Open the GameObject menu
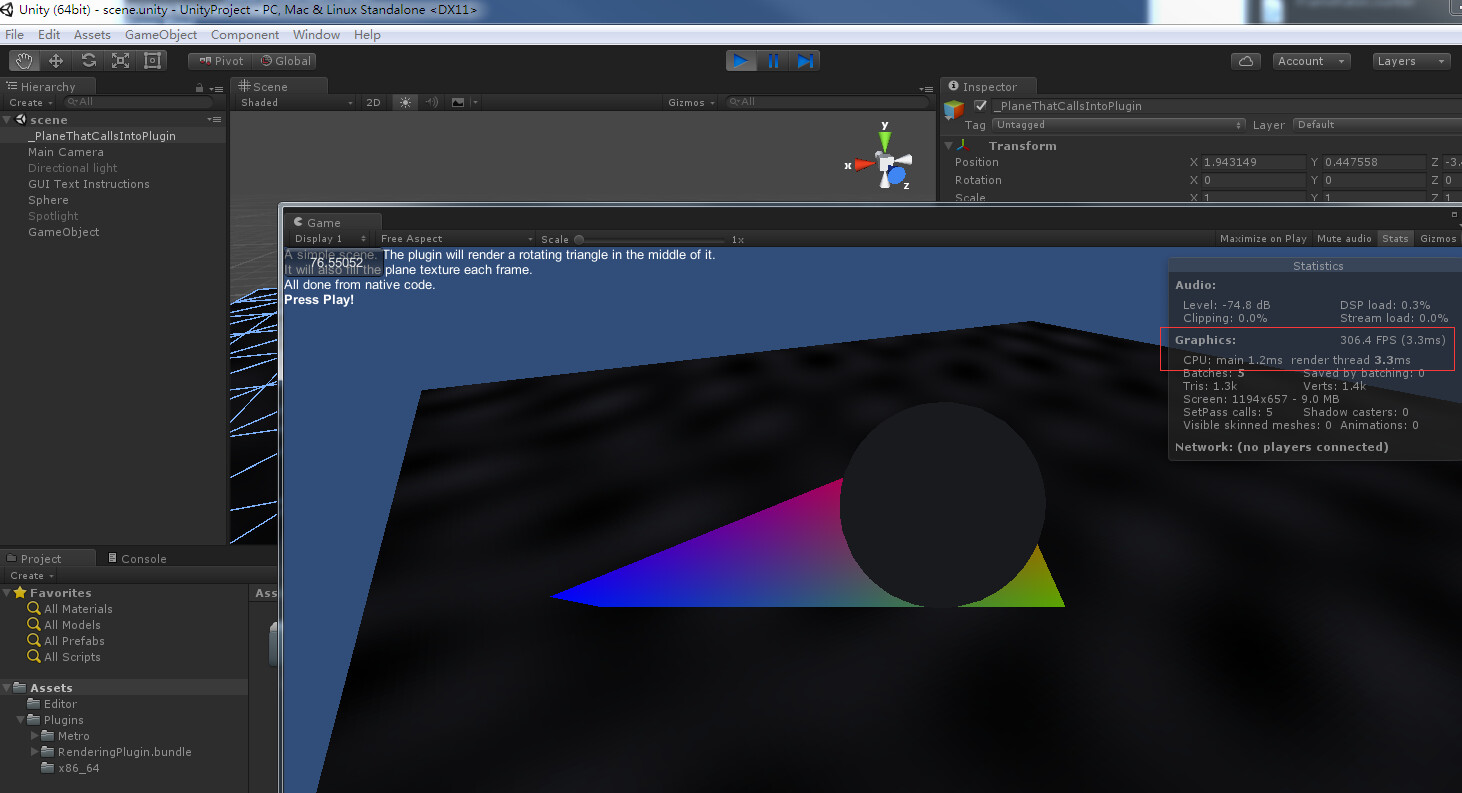Image resolution: width=1462 pixels, height=793 pixels. pos(160,34)
